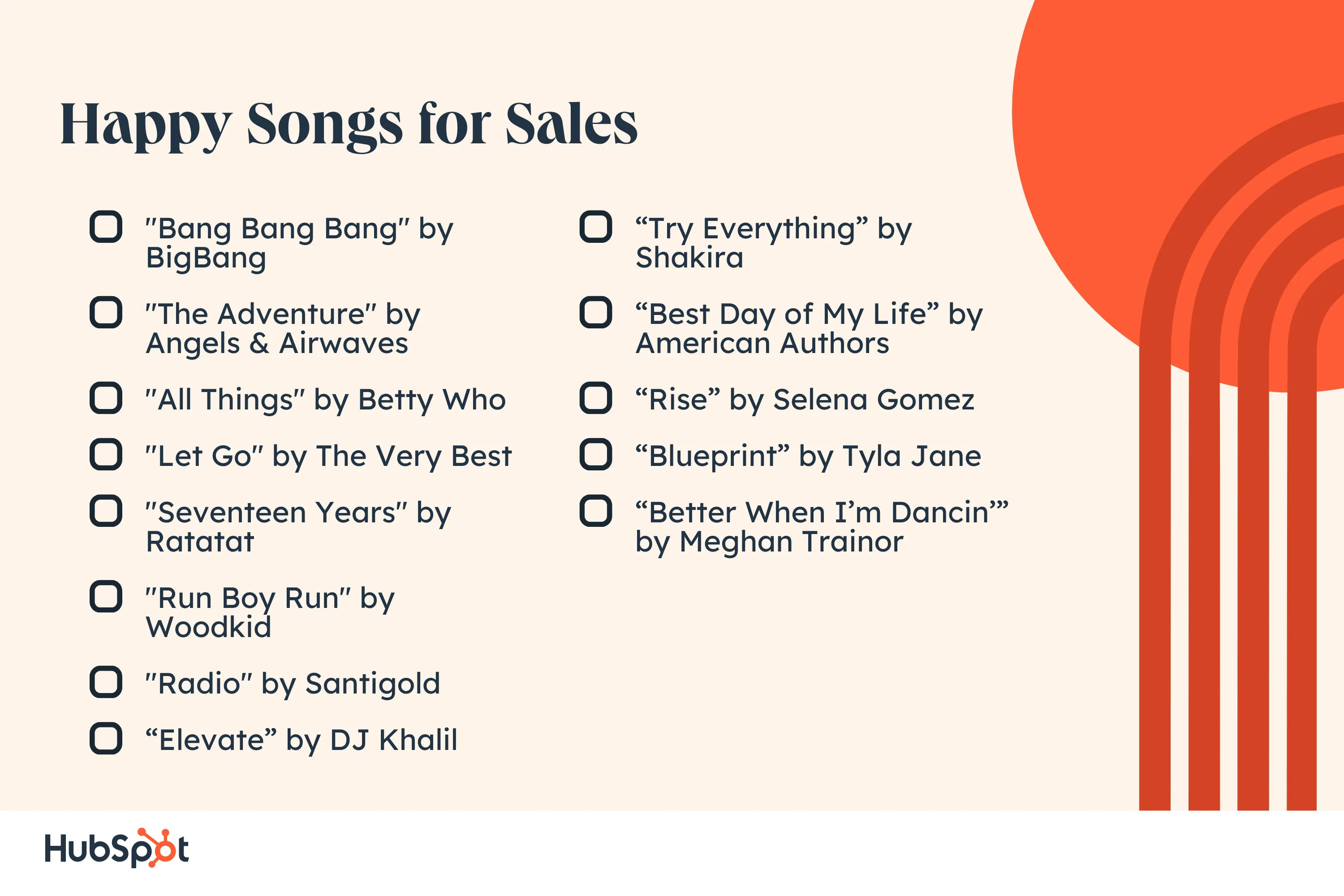Check the "Bang Bang Bang" by BigBang box
Viewport: 1344px width, 896px height.
106,227
